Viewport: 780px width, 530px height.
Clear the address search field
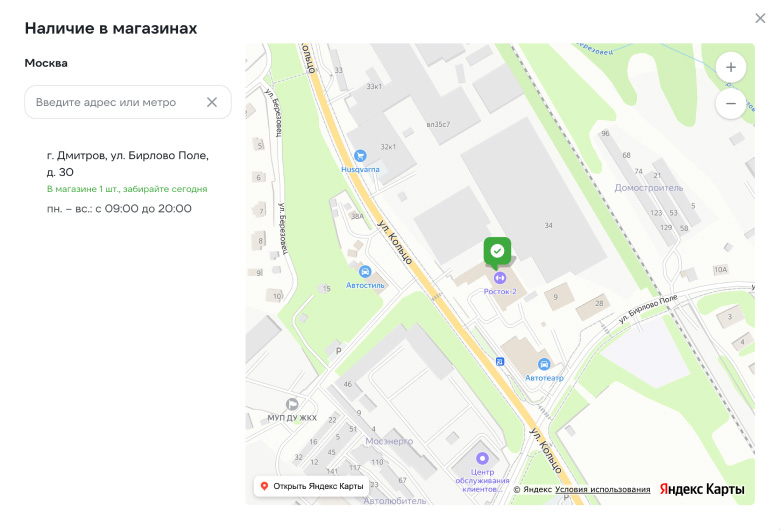(212, 102)
